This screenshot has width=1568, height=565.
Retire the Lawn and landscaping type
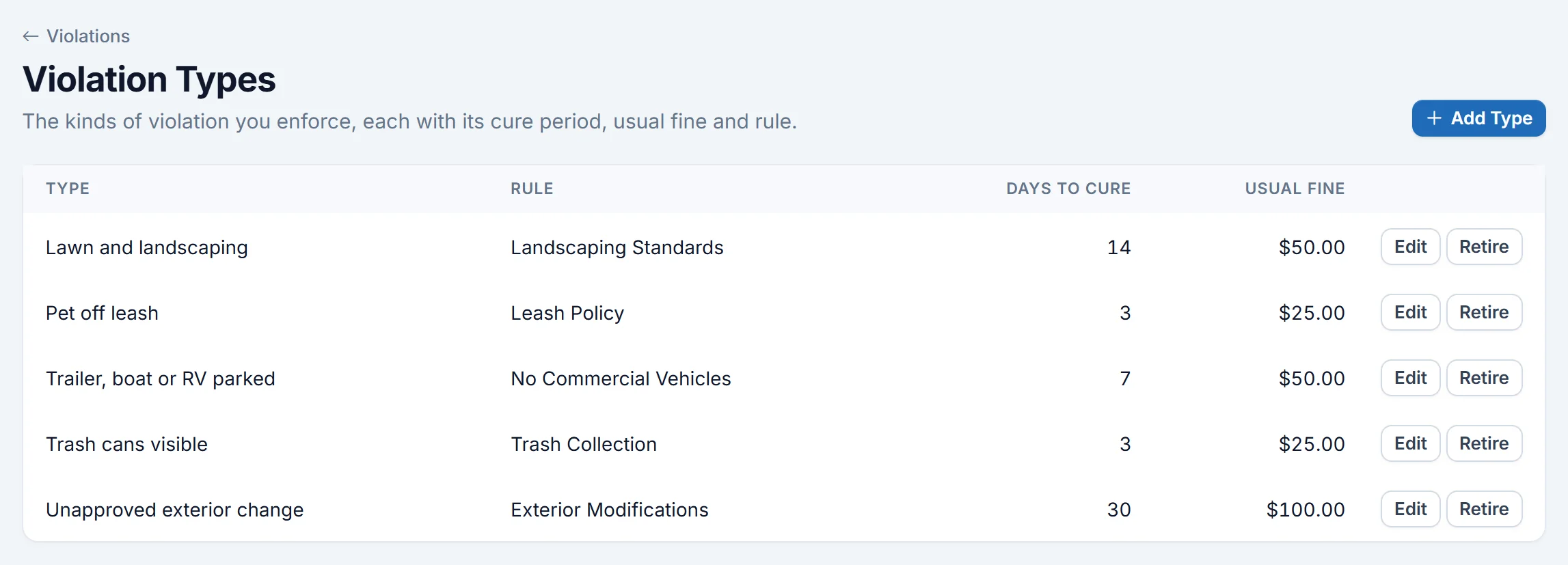click(x=1484, y=247)
